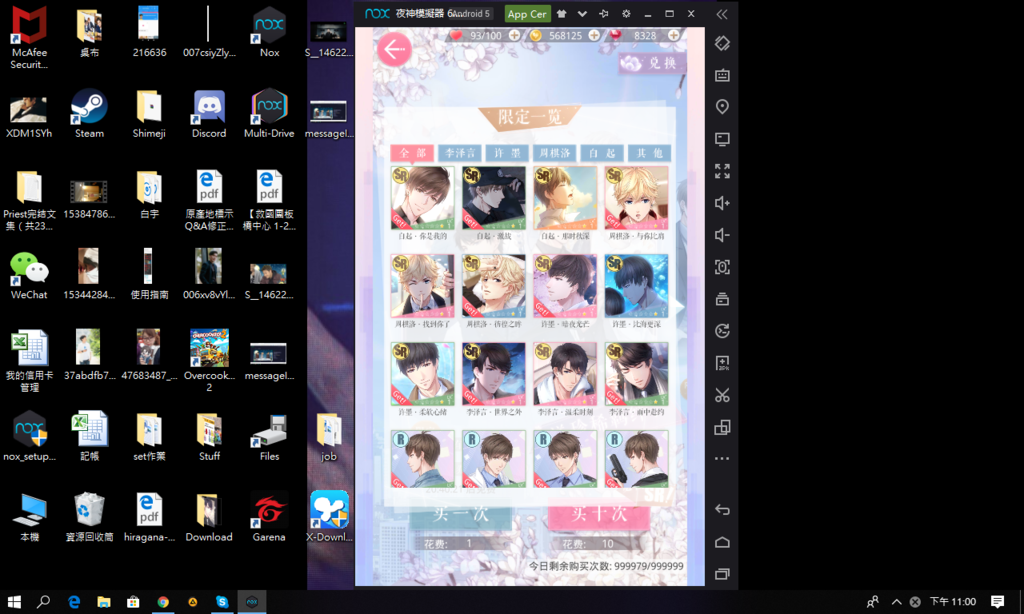Take a Nox screenshot

coord(722,267)
